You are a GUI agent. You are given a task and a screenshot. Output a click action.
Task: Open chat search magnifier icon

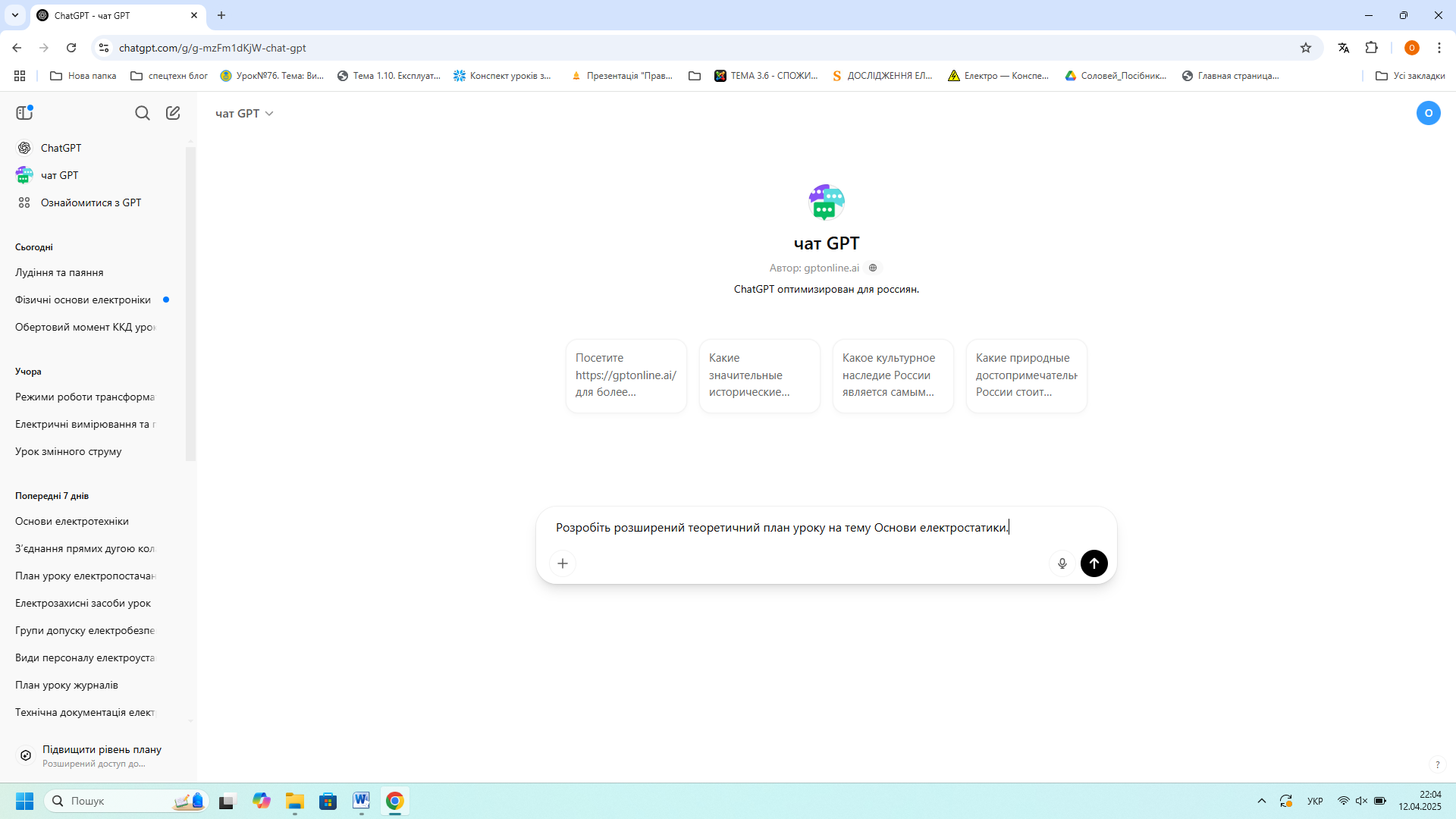143,113
